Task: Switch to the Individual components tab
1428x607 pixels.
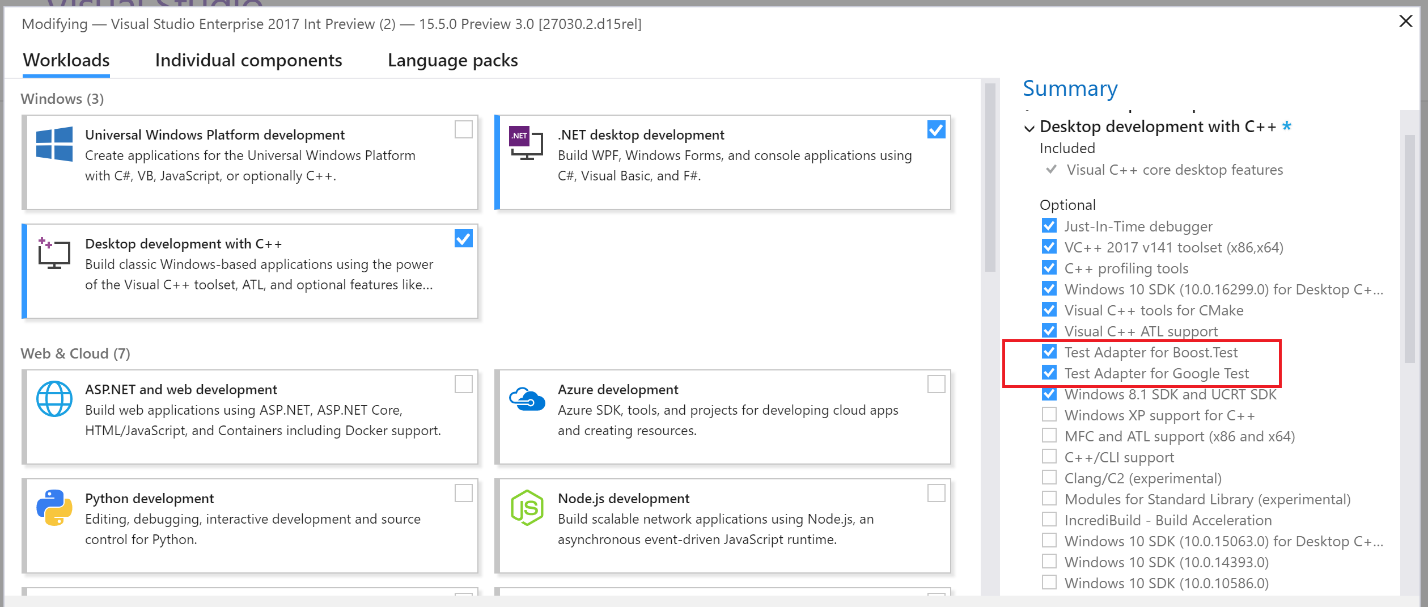Action: pos(248,61)
